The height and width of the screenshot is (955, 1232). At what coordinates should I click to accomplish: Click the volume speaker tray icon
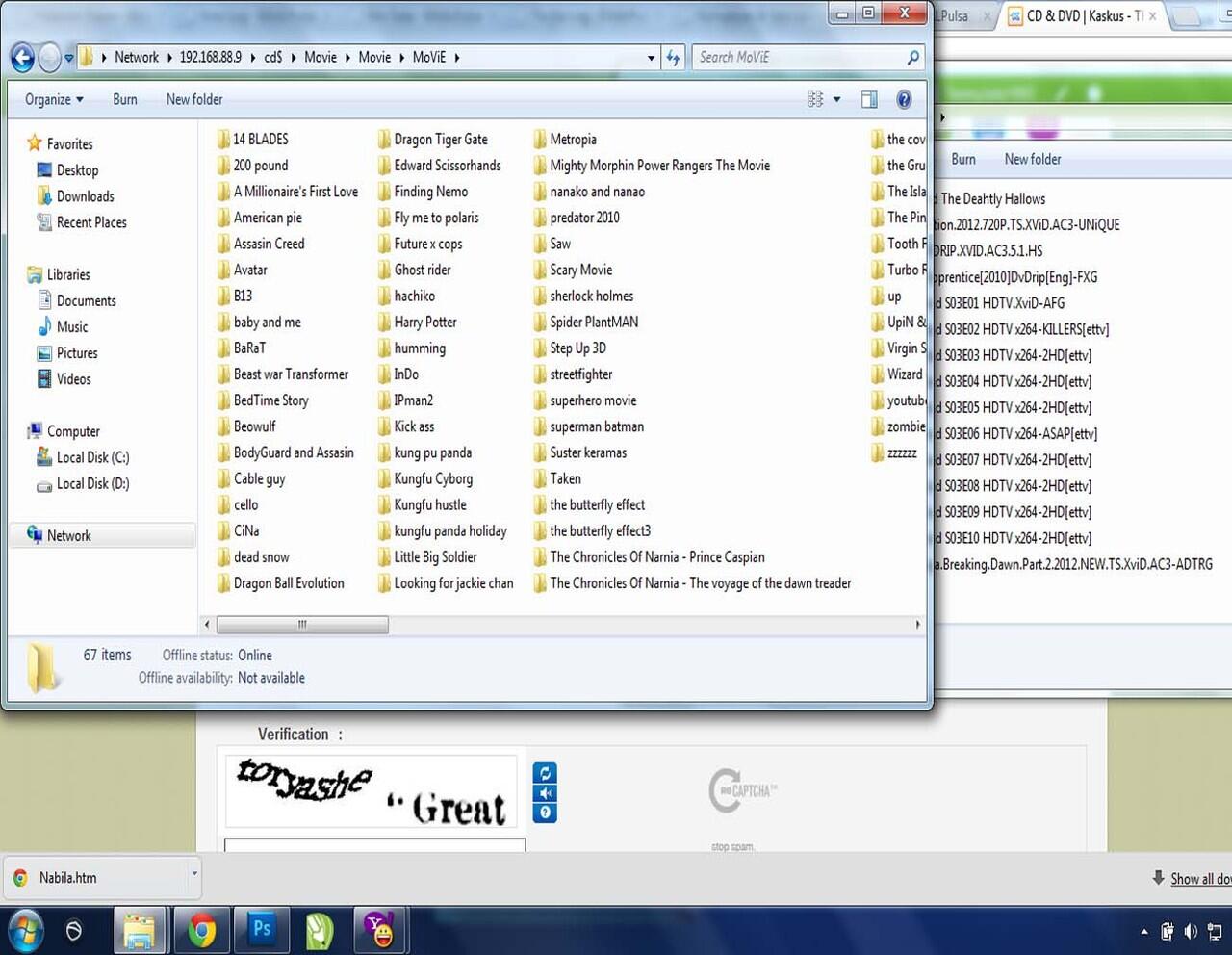1191,931
